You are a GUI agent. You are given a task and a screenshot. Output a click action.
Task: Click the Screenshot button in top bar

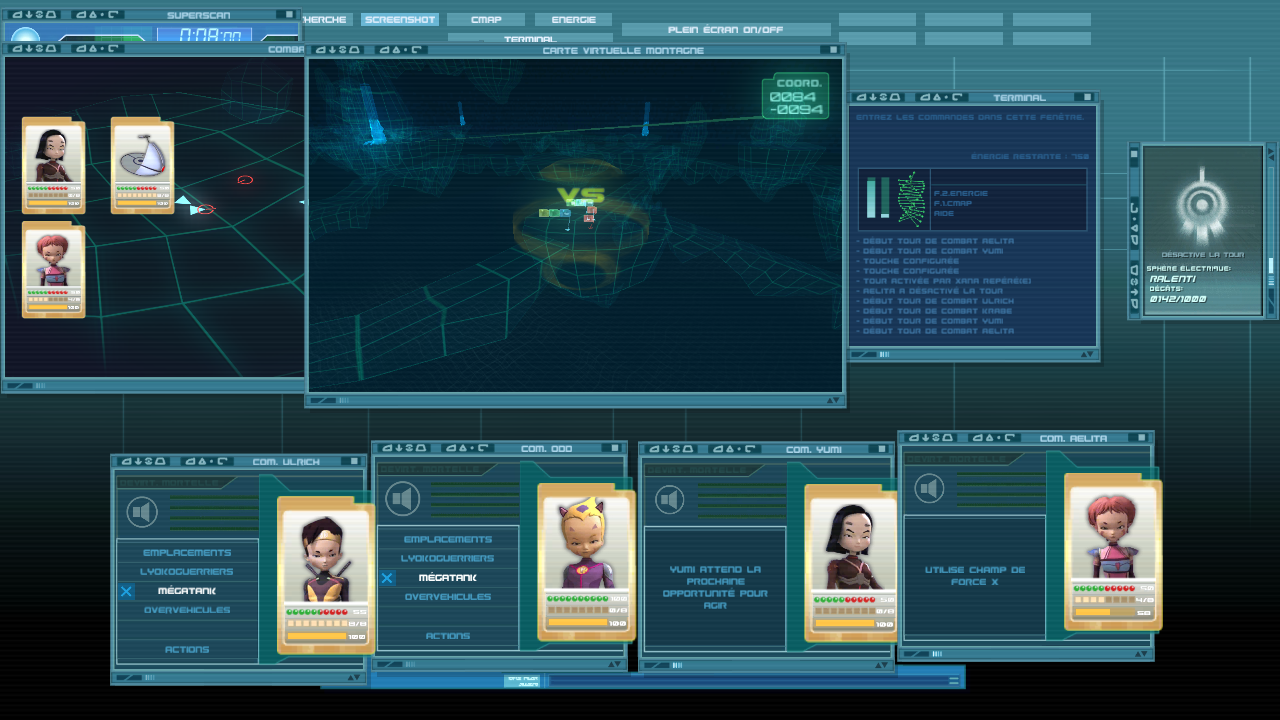tap(400, 19)
